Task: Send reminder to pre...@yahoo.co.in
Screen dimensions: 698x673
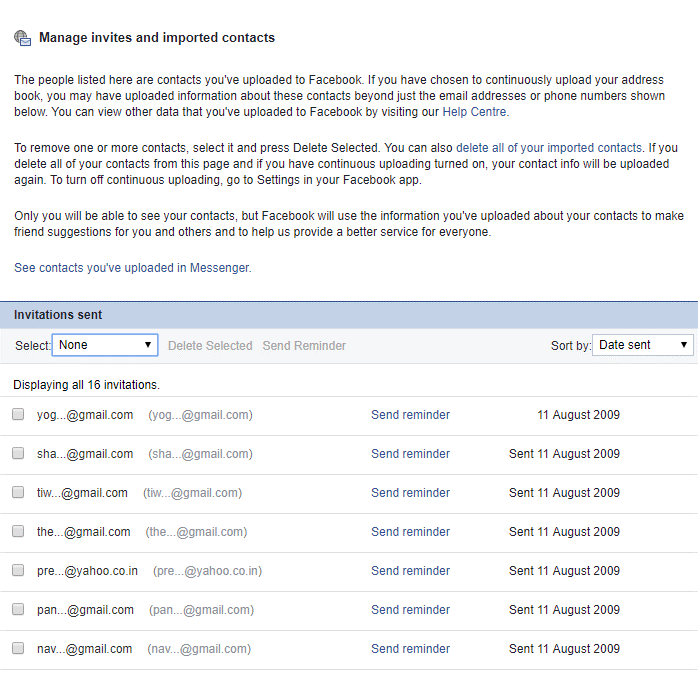Action: (x=410, y=571)
